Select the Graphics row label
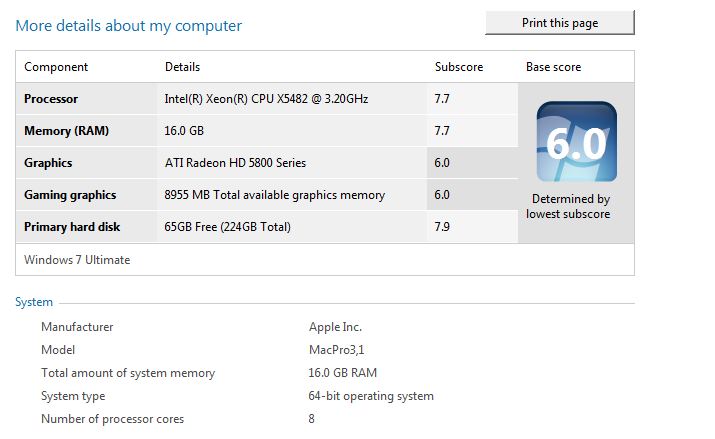Screen dimensions: 715x439 coord(48,163)
